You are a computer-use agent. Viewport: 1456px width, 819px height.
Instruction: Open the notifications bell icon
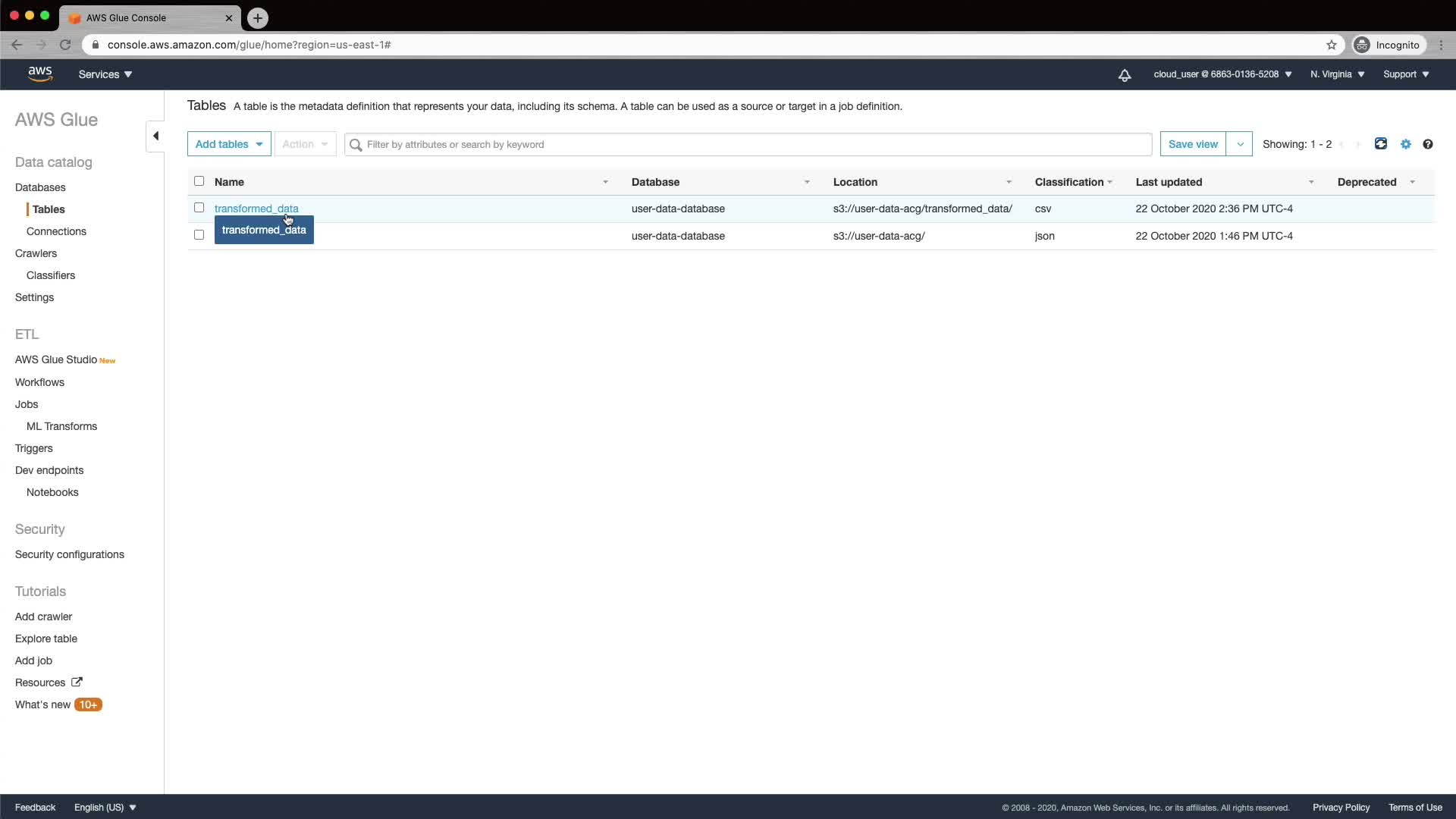pyautogui.click(x=1125, y=74)
